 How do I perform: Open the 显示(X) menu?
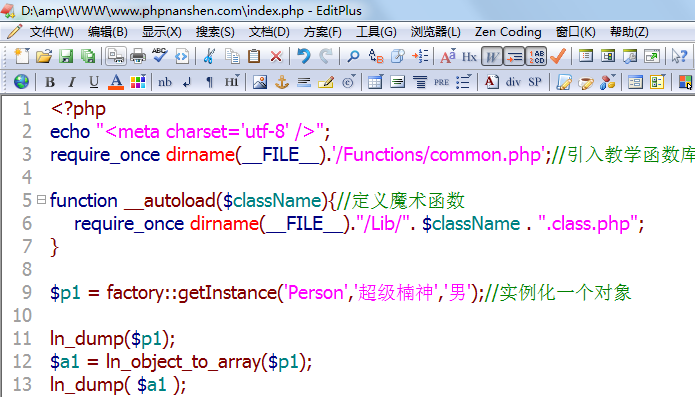(162, 32)
